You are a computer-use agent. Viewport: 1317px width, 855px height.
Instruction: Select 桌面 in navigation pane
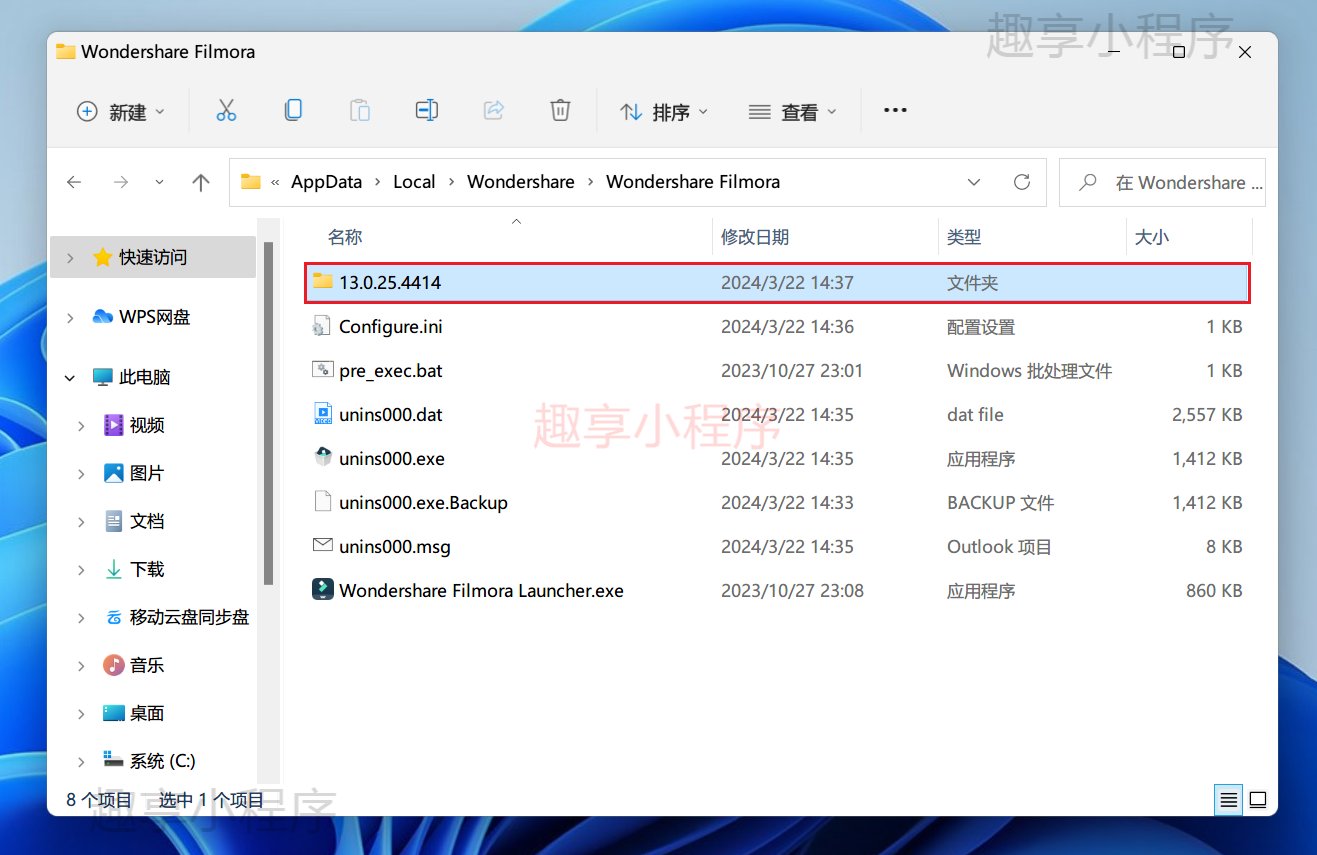[x=147, y=713]
